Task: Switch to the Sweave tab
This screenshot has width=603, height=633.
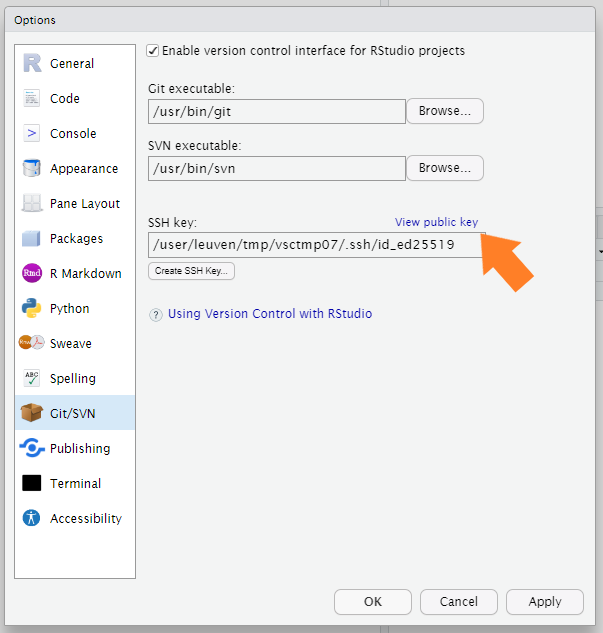Action: click(70, 343)
